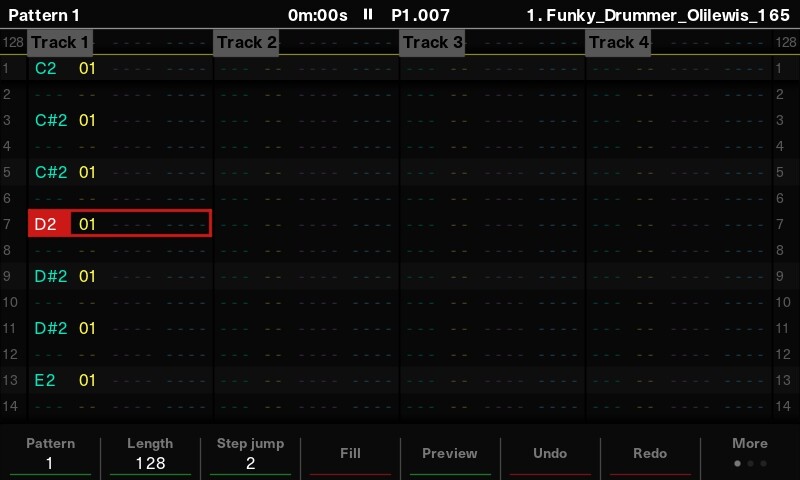Click the D#2 note on row 9
800x480 pixels.
pyautogui.click(x=51, y=276)
